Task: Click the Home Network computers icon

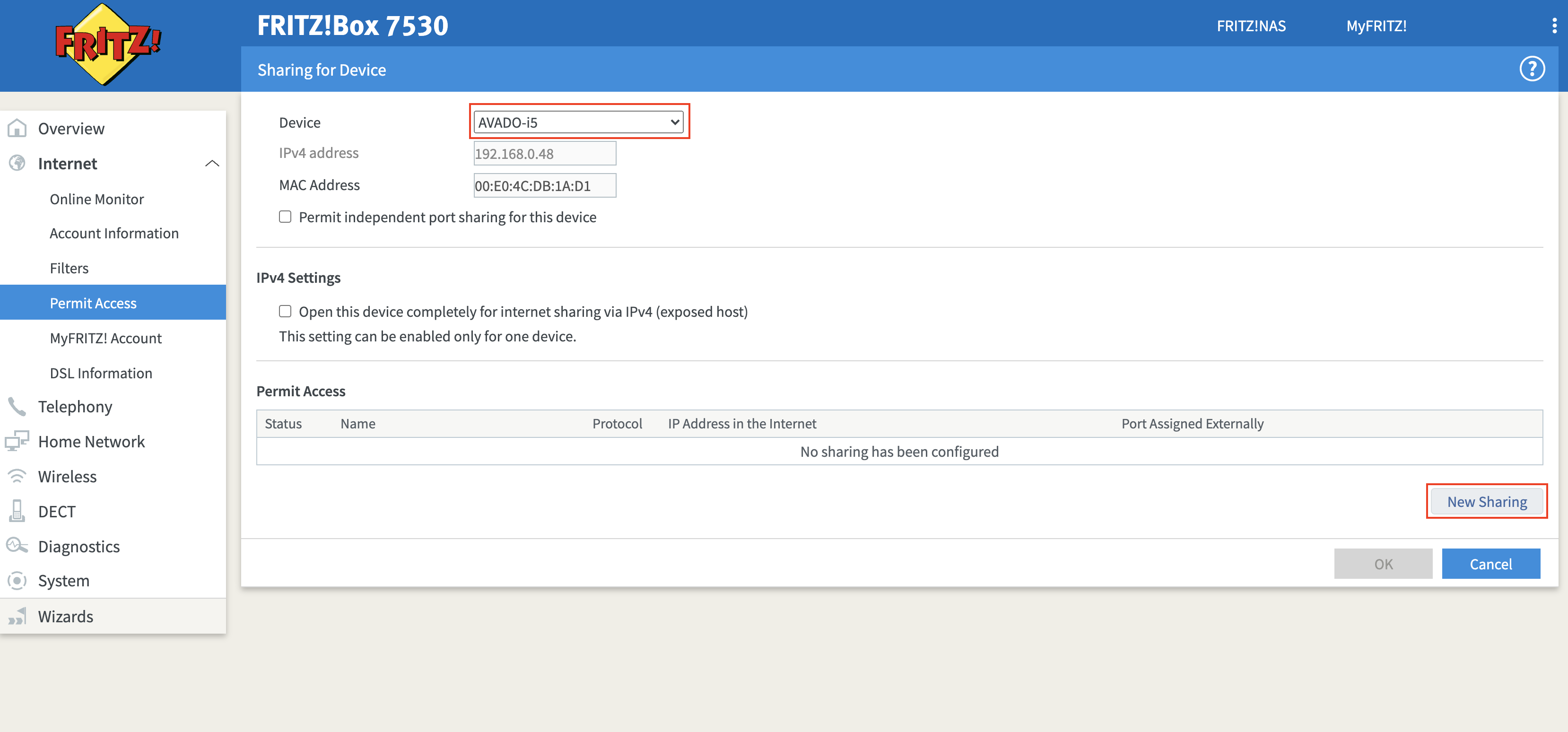Action: click(17, 441)
